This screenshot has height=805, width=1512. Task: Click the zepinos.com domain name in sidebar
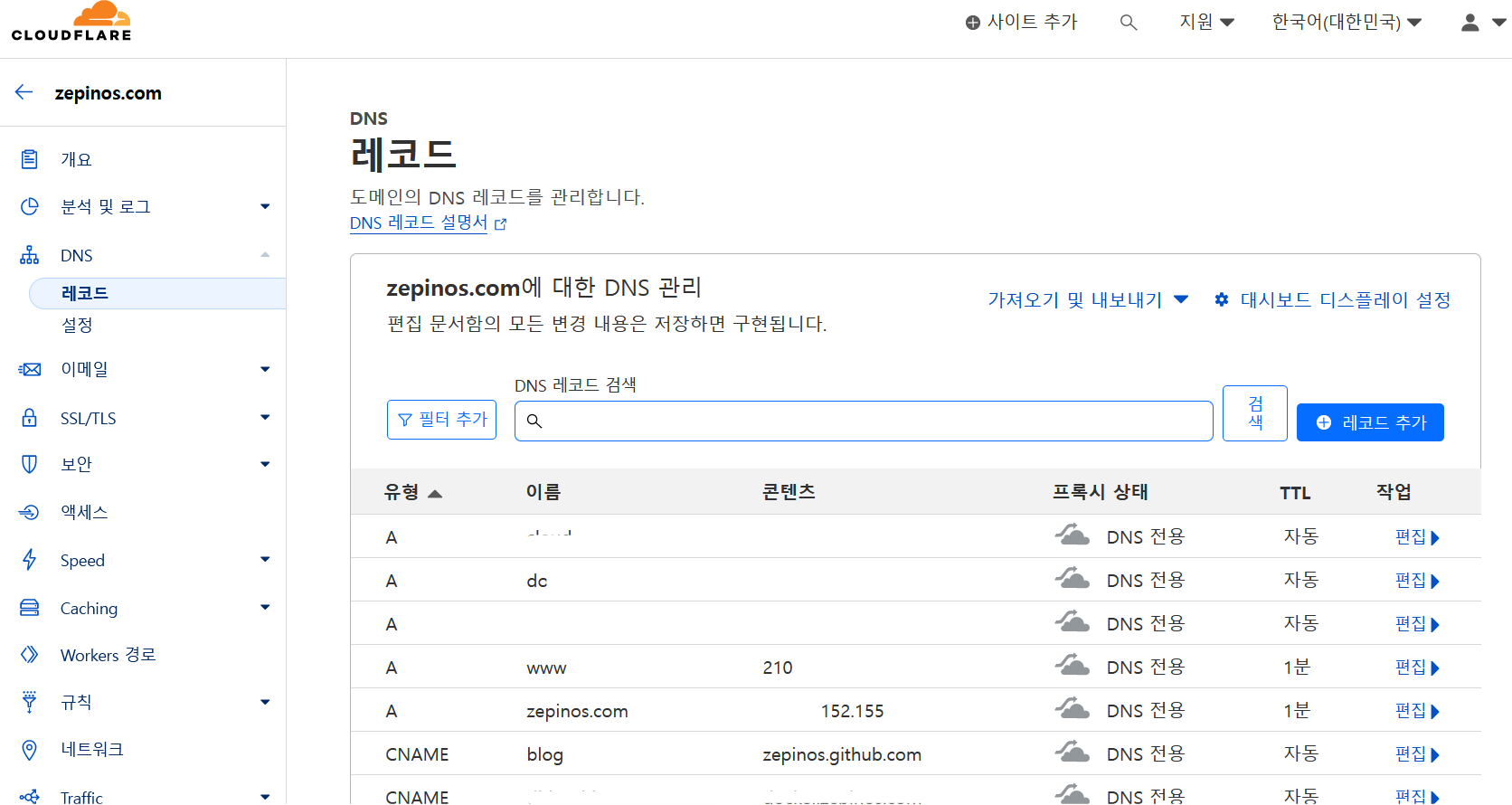tap(108, 93)
